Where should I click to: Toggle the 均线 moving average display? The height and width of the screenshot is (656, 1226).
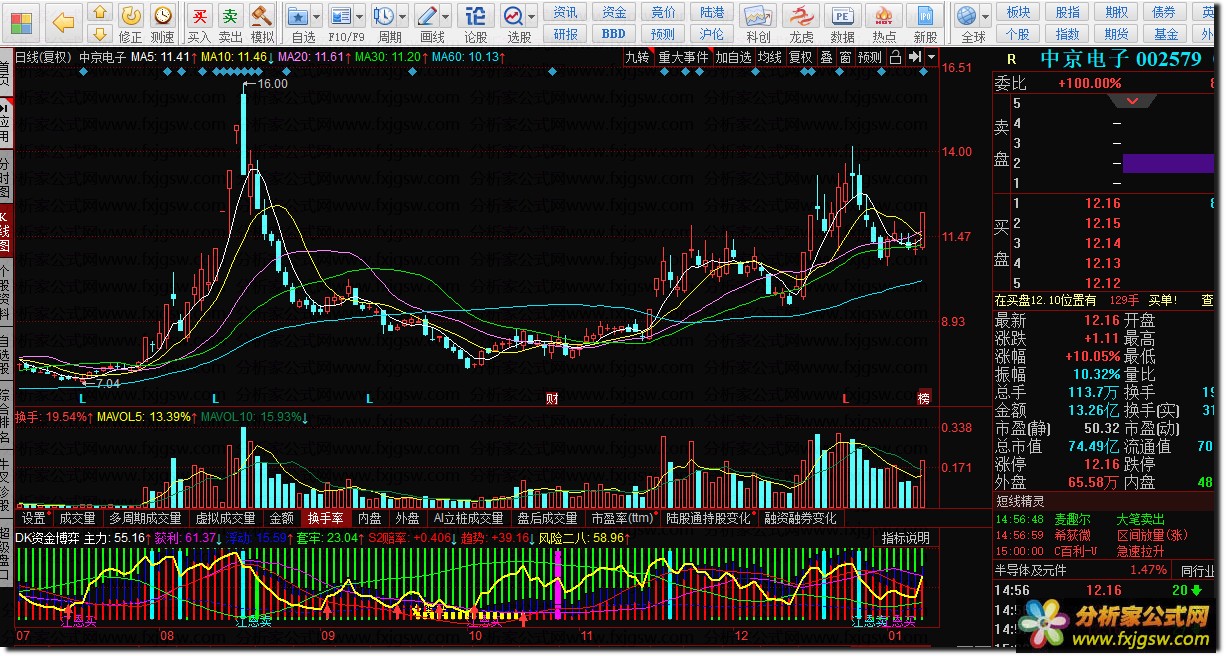click(x=769, y=57)
